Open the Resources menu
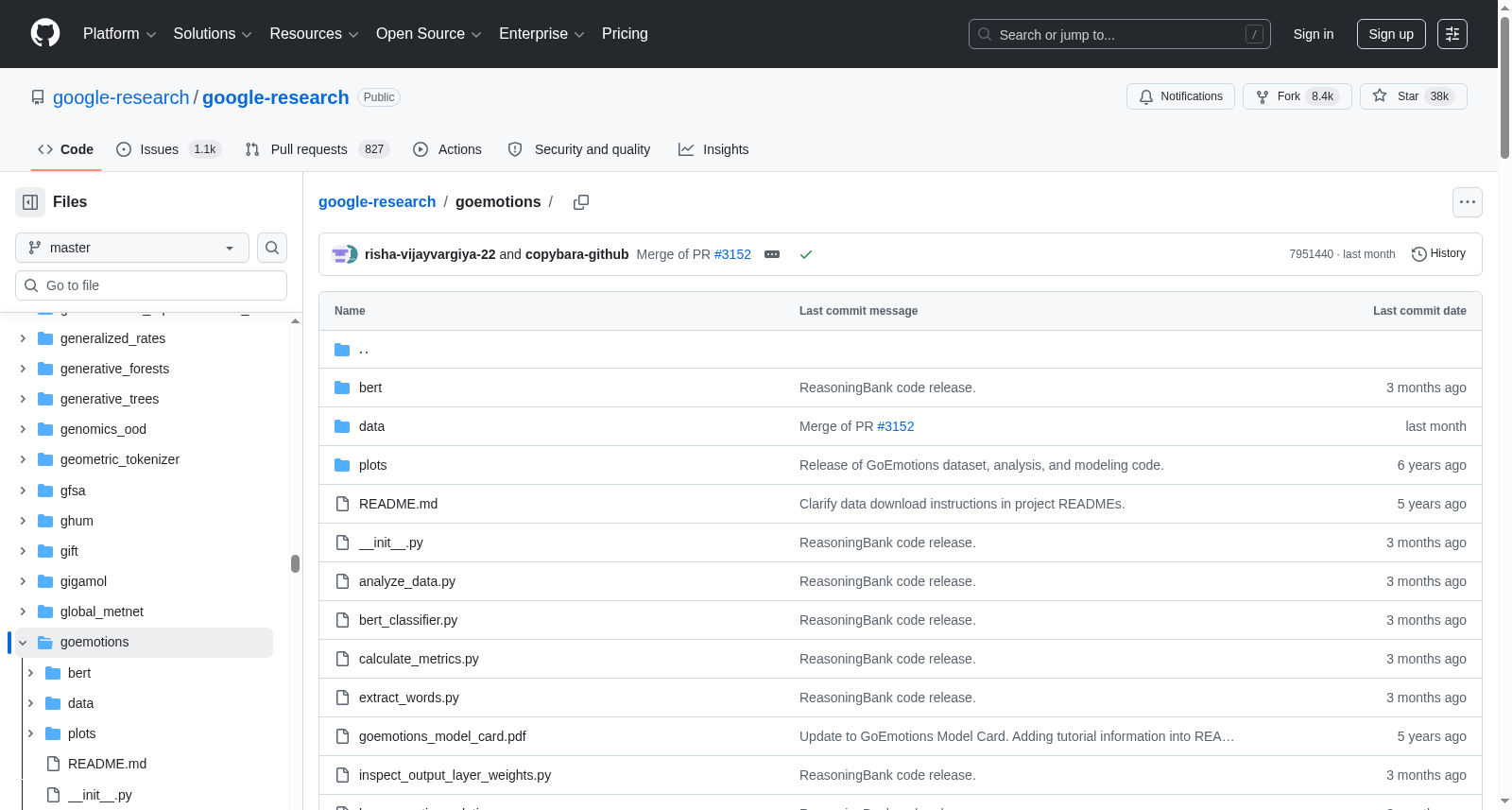1512x810 pixels. pyautogui.click(x=314, y=34)
